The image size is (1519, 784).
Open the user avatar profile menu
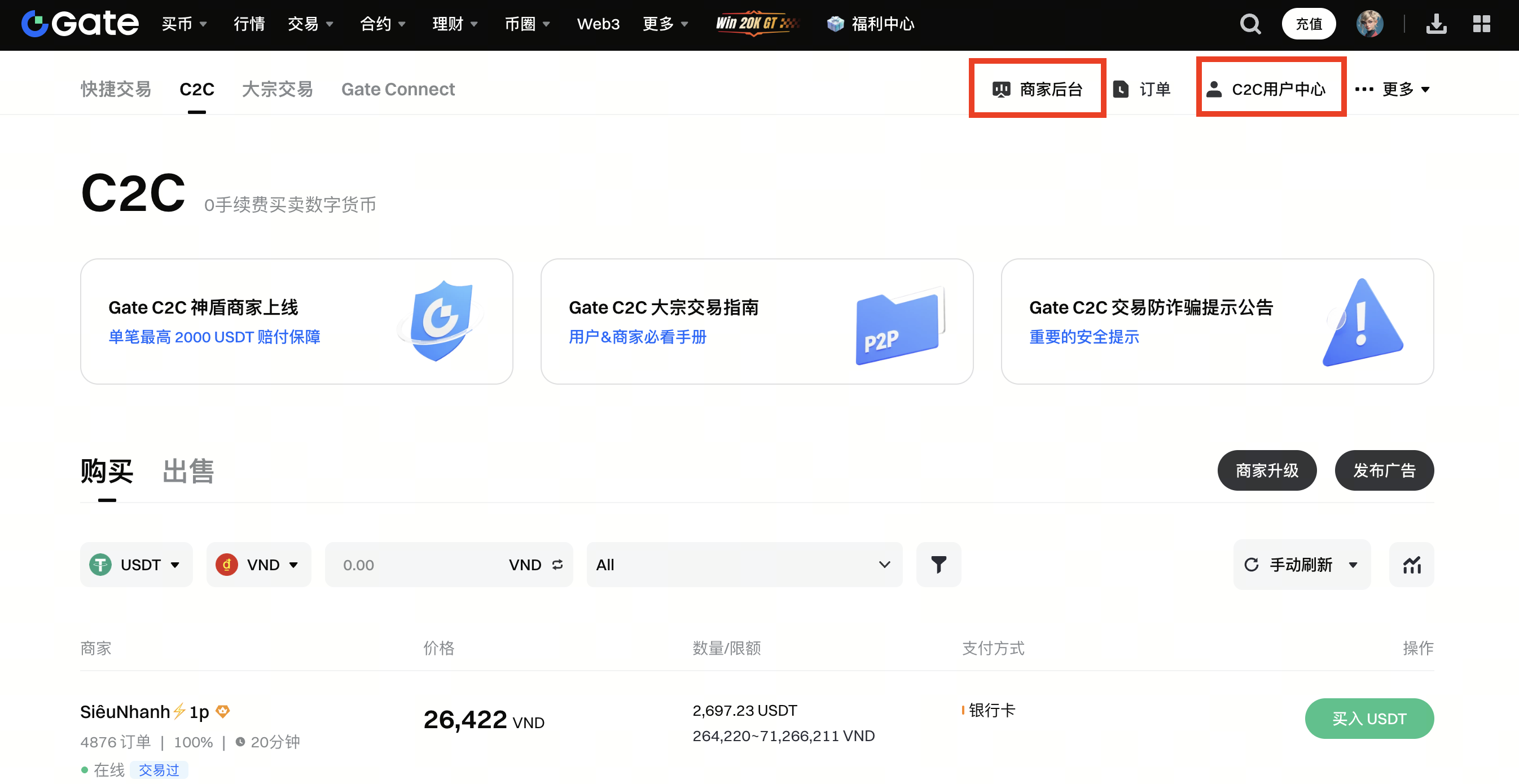pos(1369,24)
